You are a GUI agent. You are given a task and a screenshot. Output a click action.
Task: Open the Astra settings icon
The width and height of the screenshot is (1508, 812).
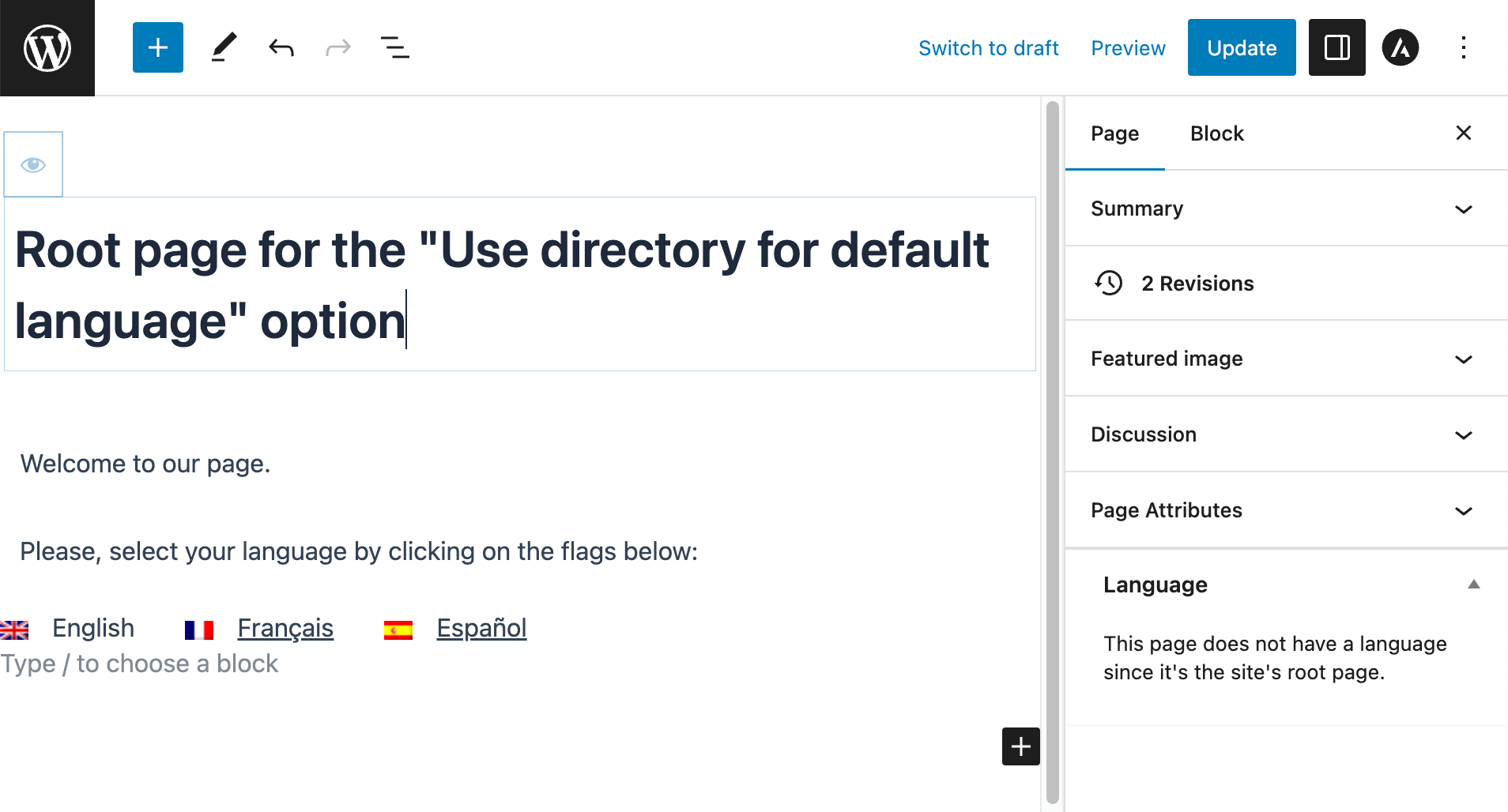1401,47
